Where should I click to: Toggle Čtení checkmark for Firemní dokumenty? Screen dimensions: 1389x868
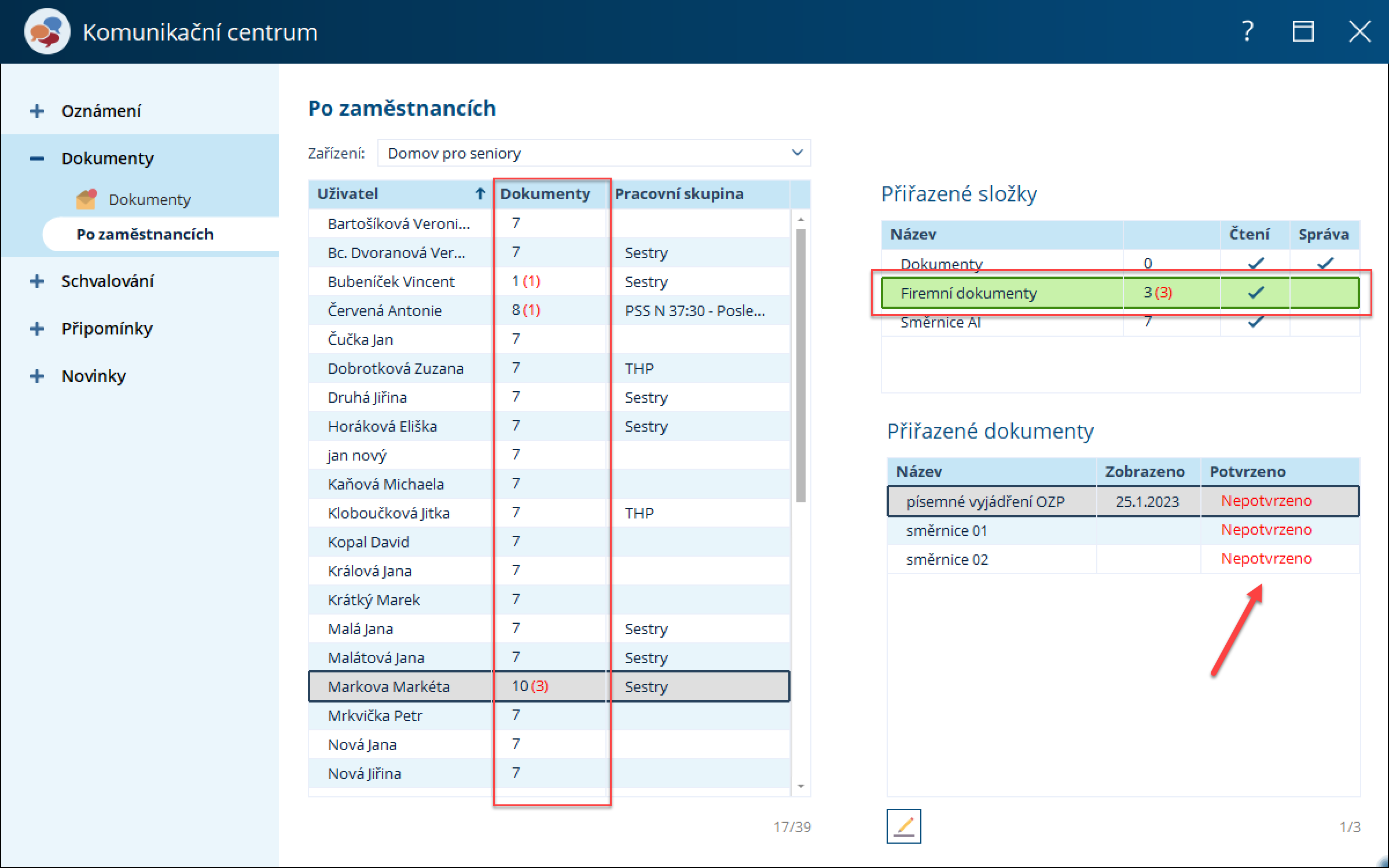tap(1255, 293)
